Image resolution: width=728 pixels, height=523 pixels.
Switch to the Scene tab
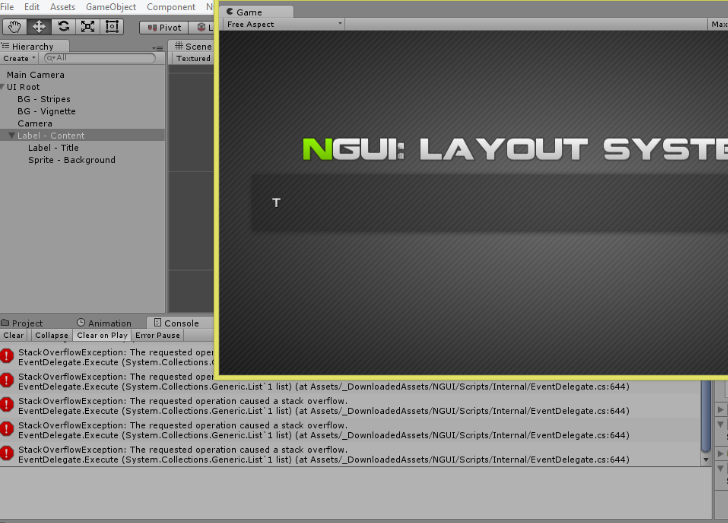193,46
